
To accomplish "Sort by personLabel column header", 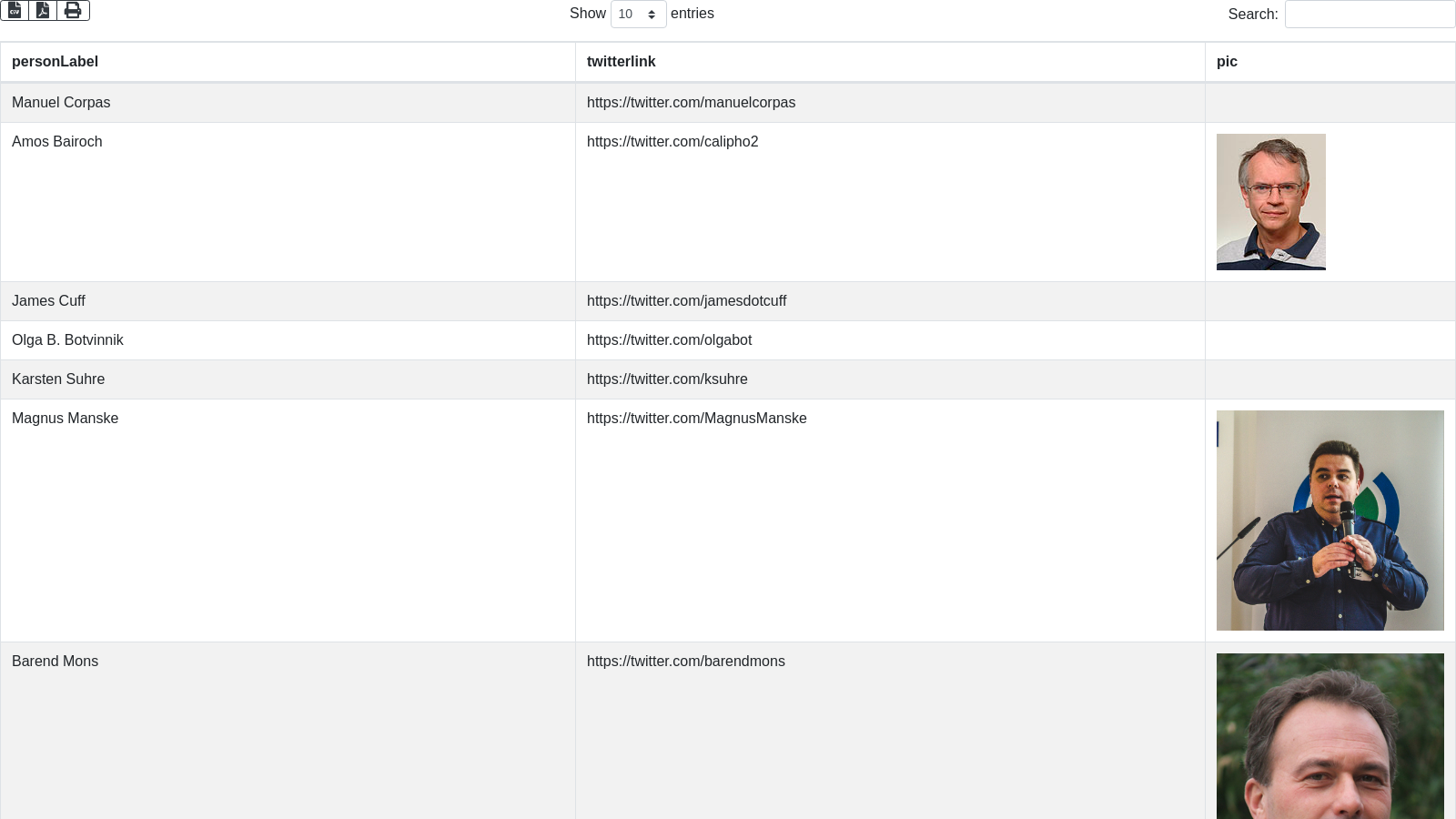I will [x=55, y=62].
